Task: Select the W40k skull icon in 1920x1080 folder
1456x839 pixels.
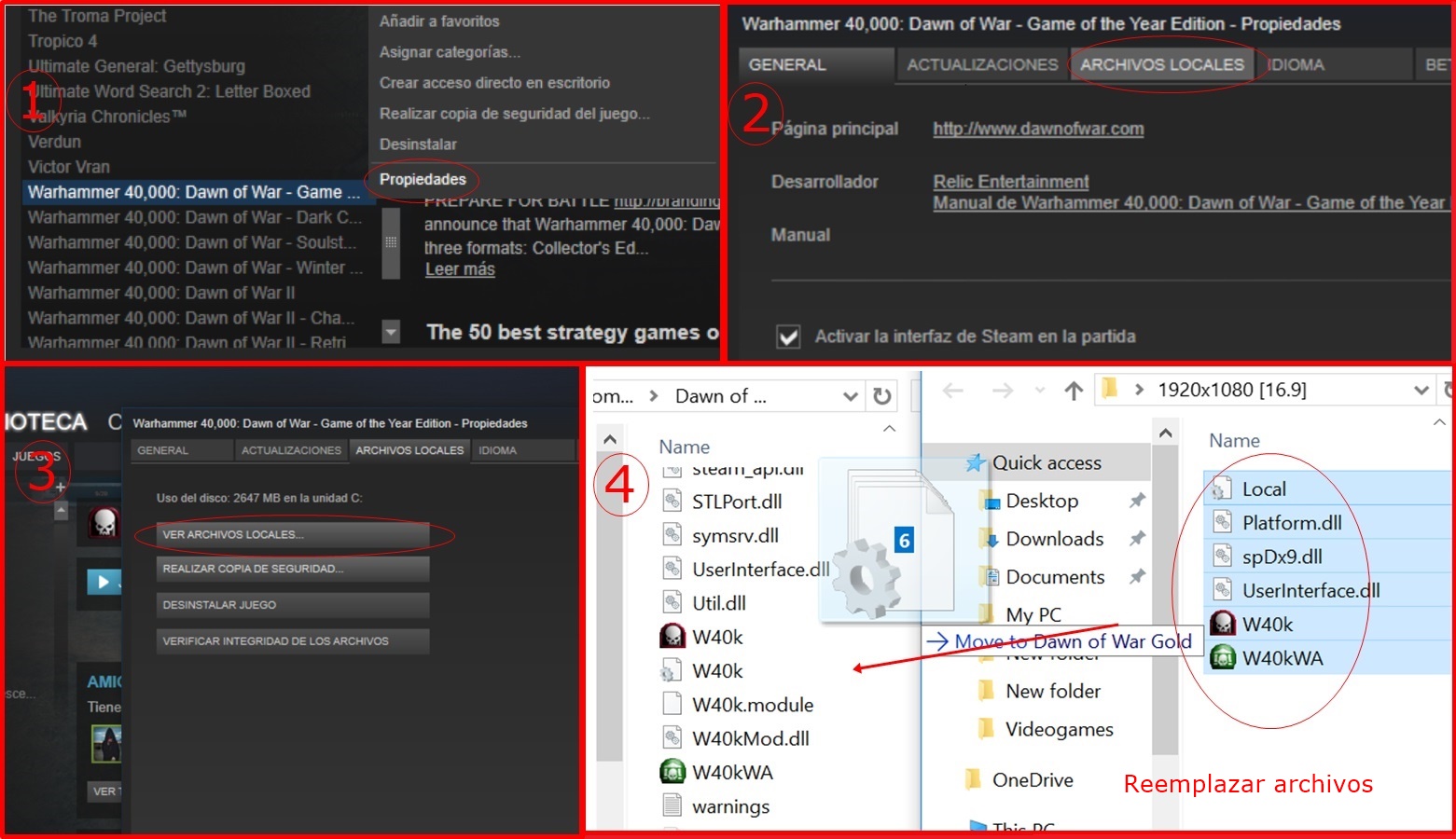Action: tap(1222, 624)
